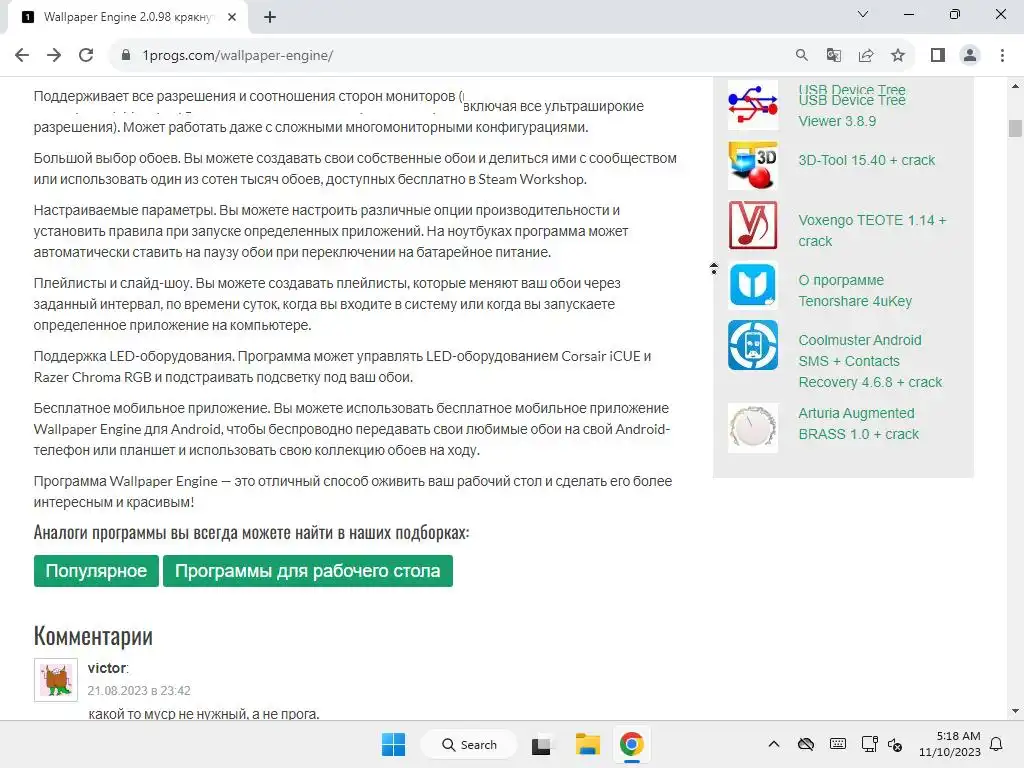Screen dimensions: 1024x768
Task: Click Программы для рабочего стола button
Action: click(308, 571)
